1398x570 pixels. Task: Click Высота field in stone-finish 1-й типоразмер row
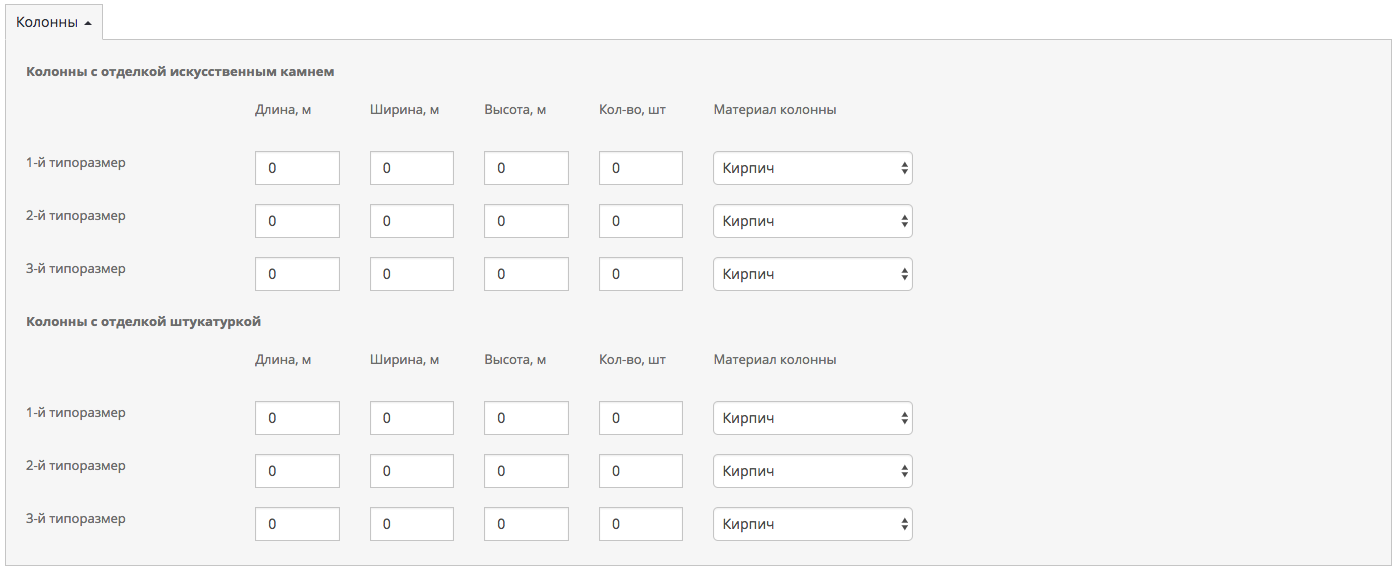click(x=526, y=168)
